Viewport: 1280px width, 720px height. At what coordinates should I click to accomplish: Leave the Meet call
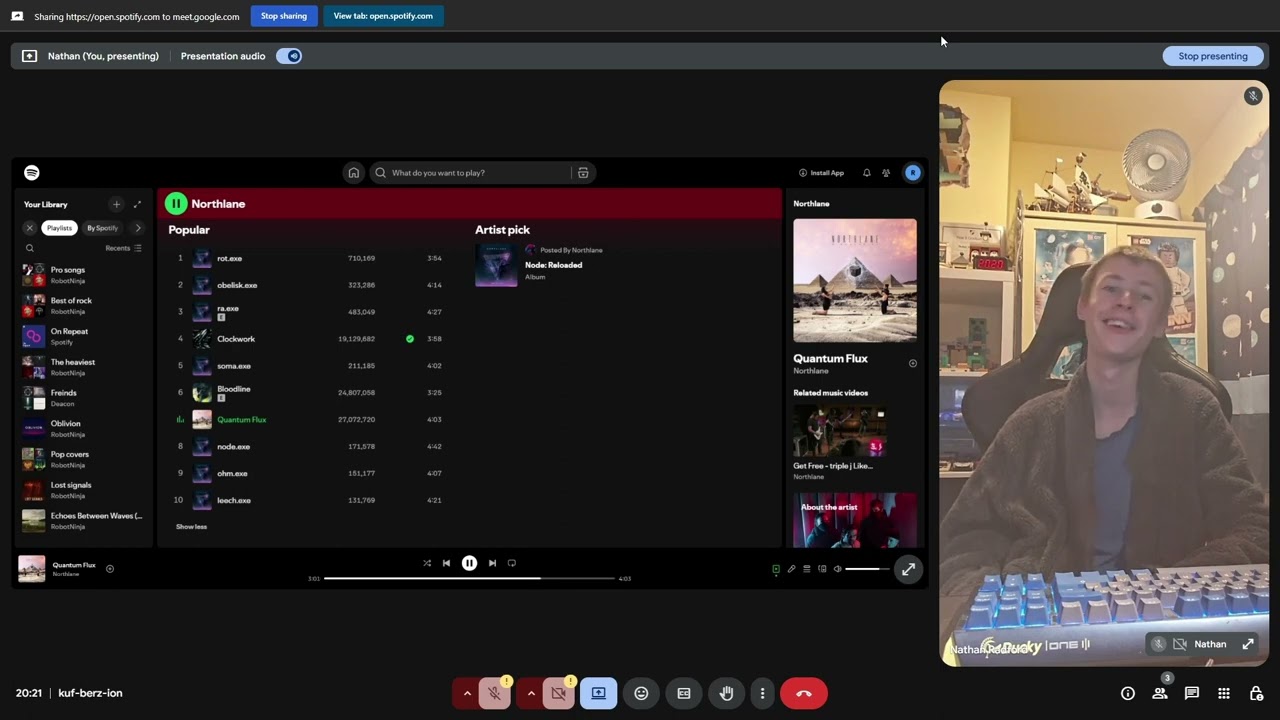coord(804,693)
